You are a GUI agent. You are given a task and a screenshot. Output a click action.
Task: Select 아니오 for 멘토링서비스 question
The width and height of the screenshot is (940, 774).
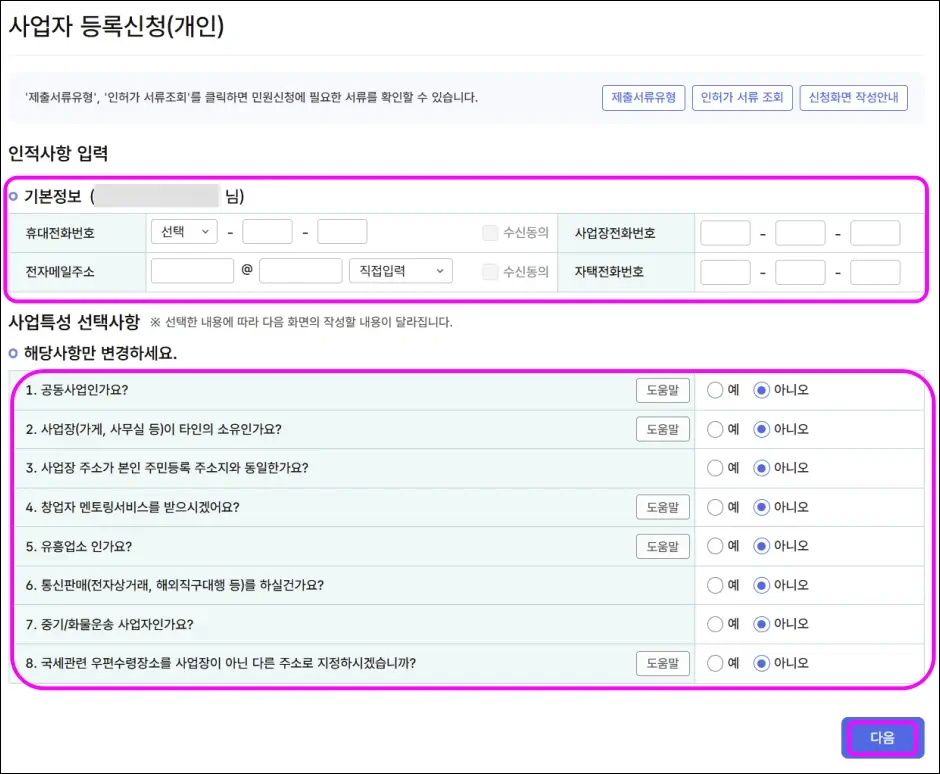point(761,507)
